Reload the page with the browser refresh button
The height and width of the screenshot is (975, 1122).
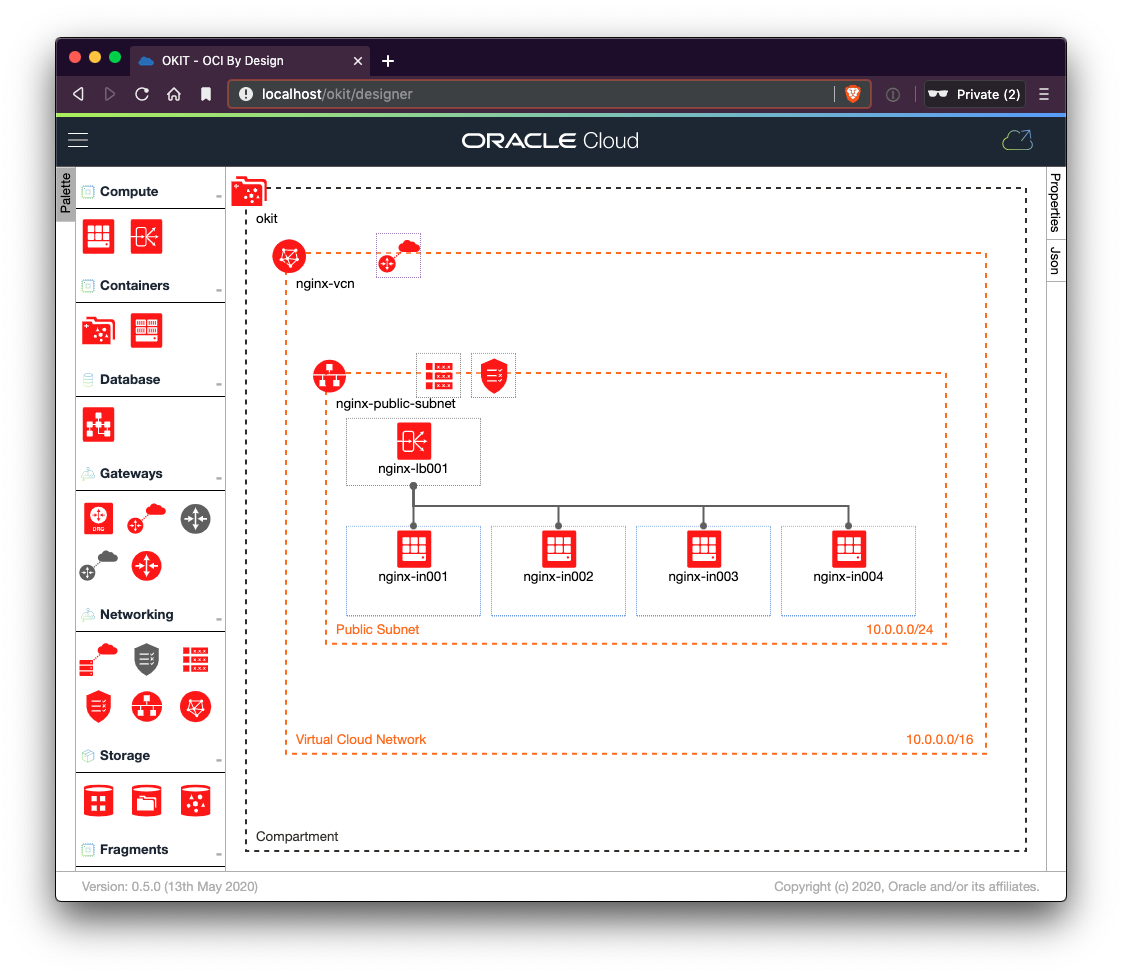point(142,93)
